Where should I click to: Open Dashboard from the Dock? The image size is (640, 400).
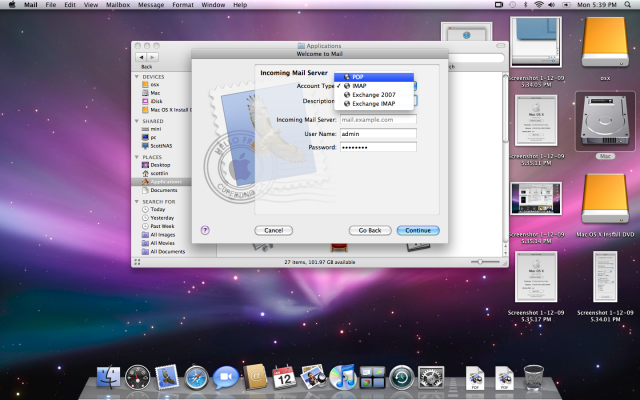click(x=138, y=377)
